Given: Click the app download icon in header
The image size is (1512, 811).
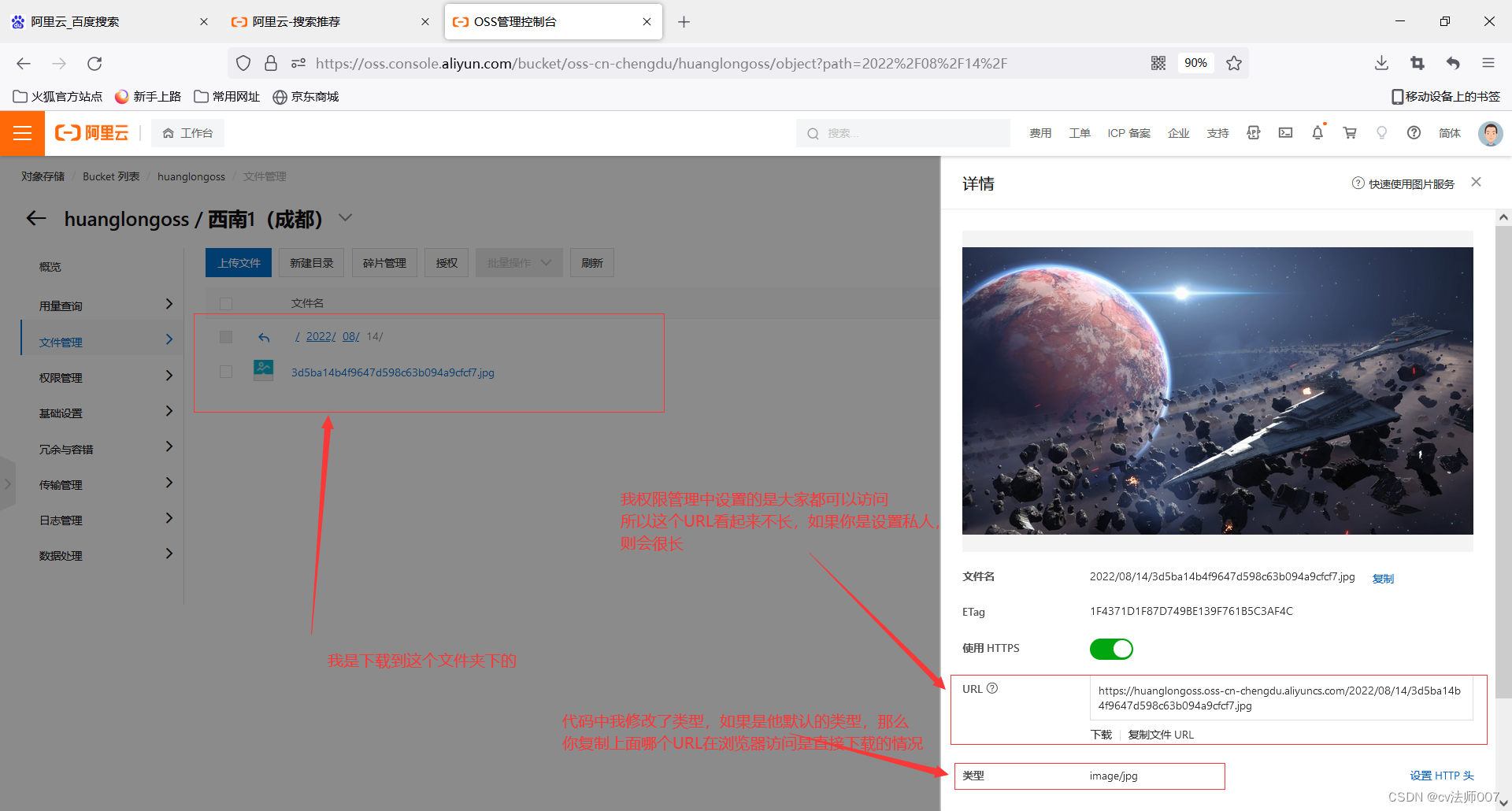Looking at the screenshot, I should (1253, 133).
